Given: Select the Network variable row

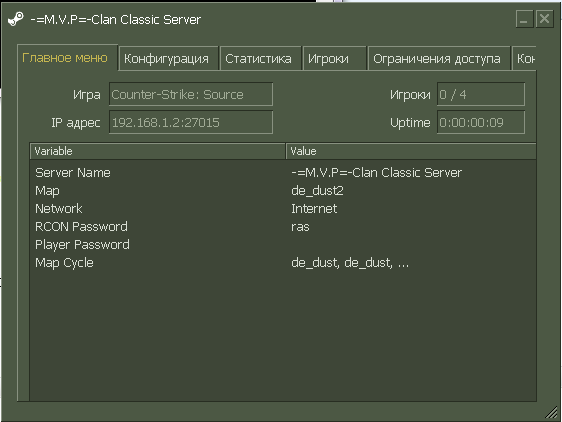Looking at the screenshot, I should 283,209.
